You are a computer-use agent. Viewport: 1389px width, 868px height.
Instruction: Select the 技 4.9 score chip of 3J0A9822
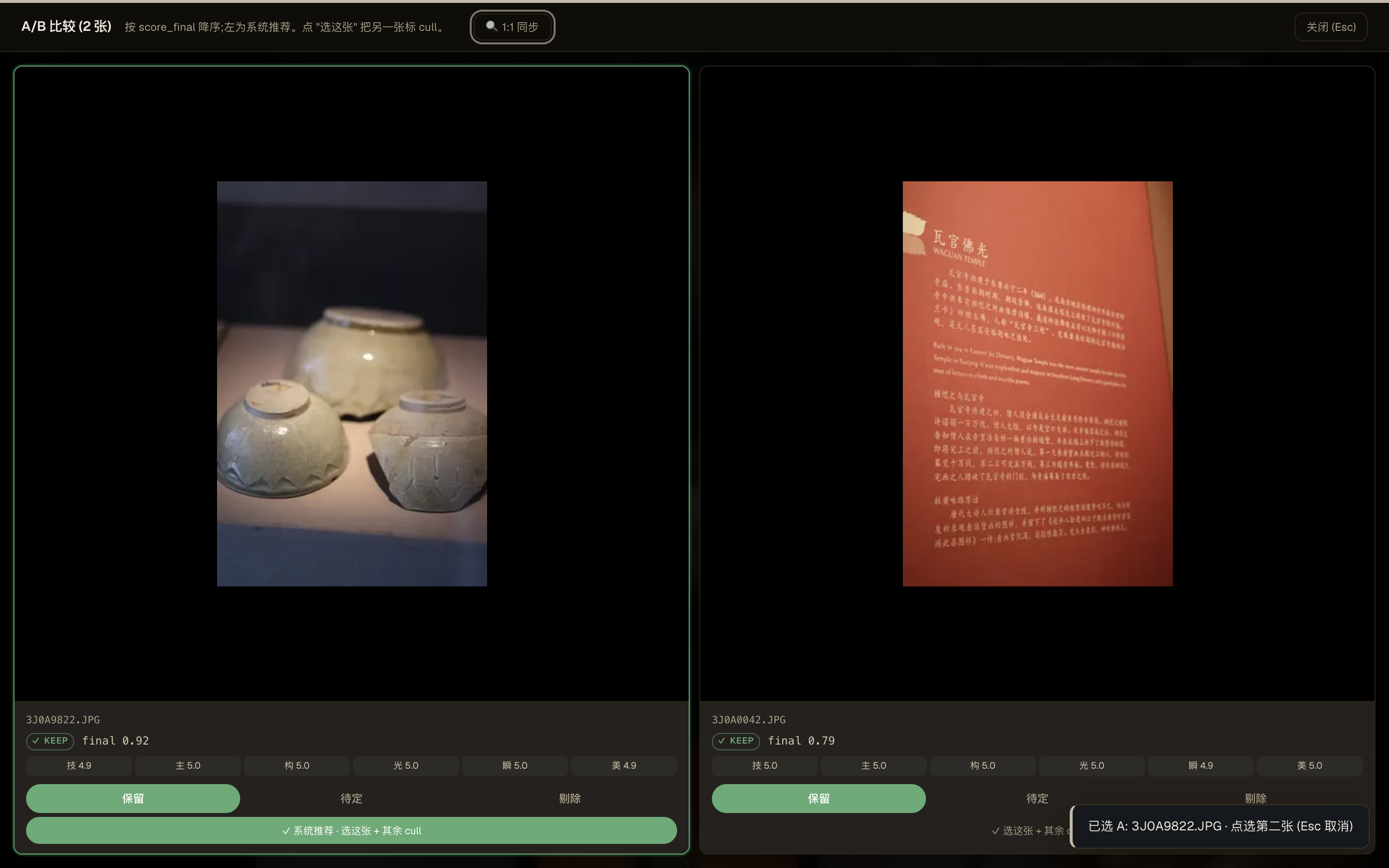[x=79, y=765]
